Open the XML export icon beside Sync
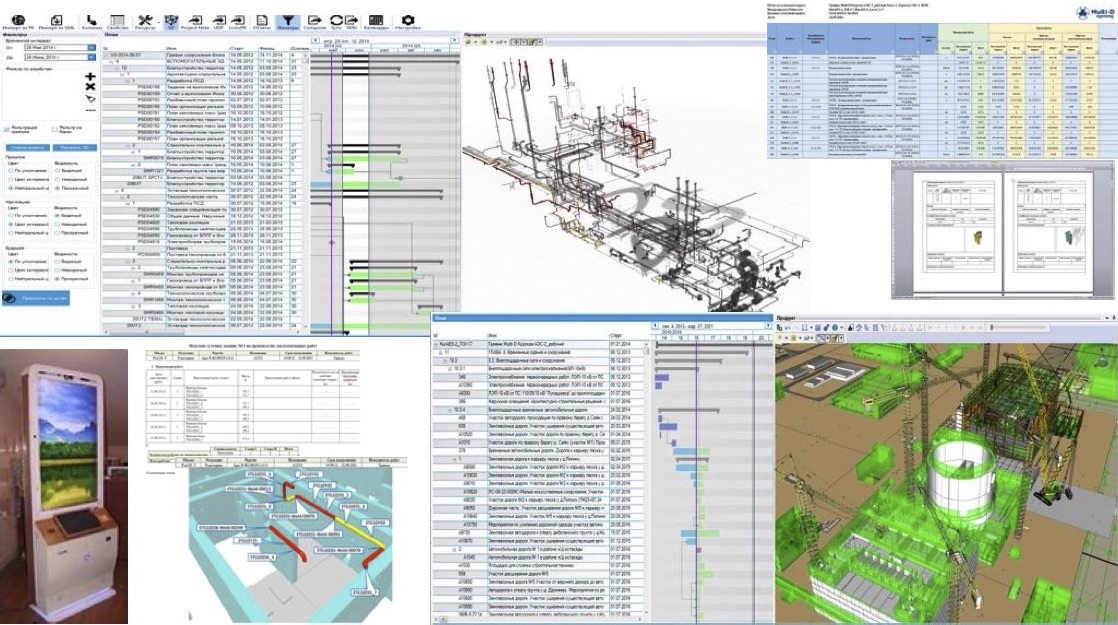 coord(352,22)
